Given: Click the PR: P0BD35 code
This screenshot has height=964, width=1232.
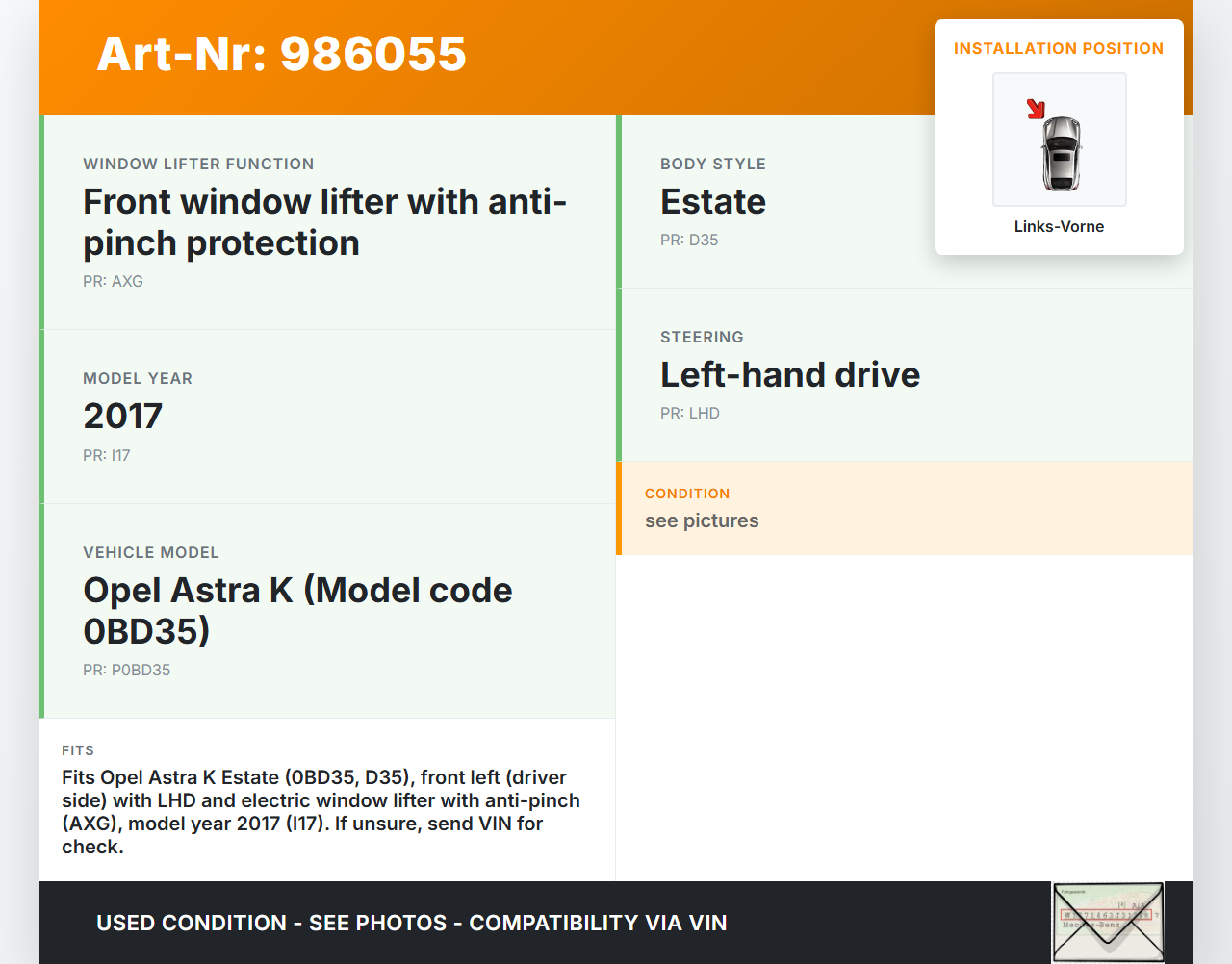Looking at the screenshot, I should (126, 670).
